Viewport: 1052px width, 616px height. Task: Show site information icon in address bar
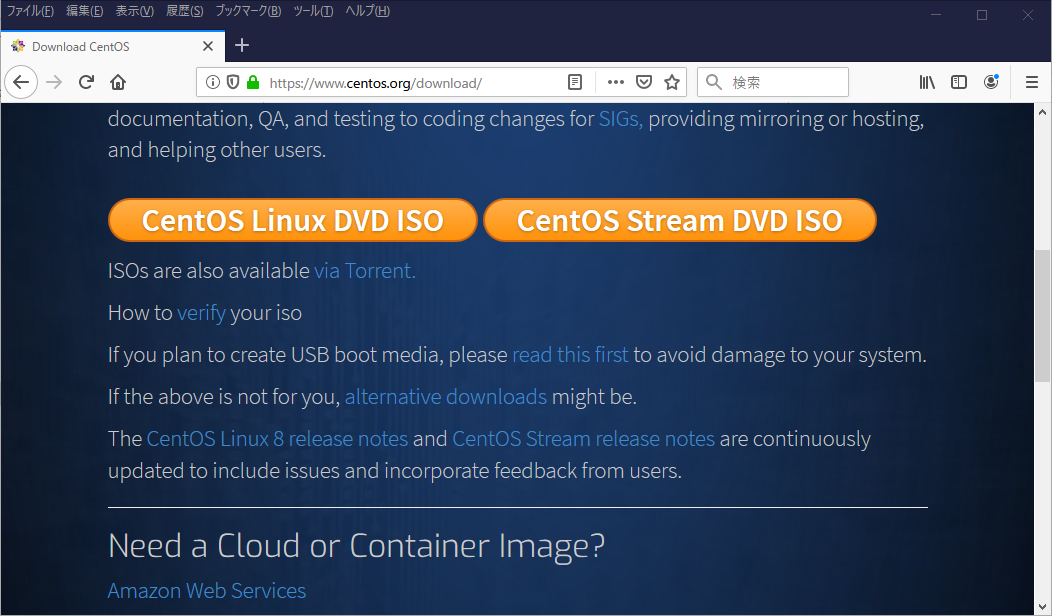(x=213, y=82)
